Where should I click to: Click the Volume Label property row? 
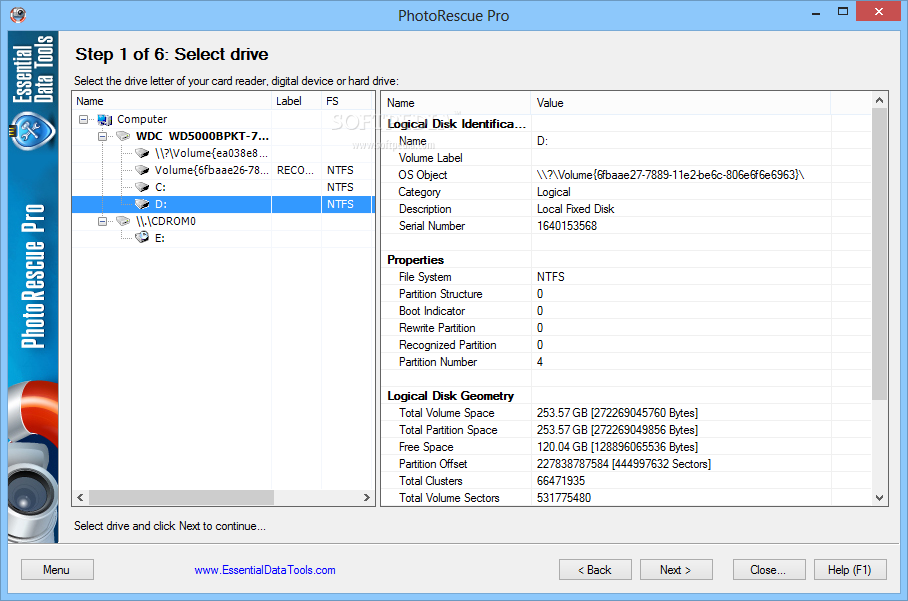coord(626,158)
